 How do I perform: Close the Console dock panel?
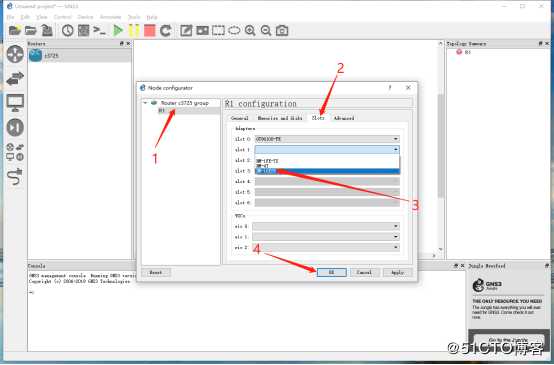point(462,265)
